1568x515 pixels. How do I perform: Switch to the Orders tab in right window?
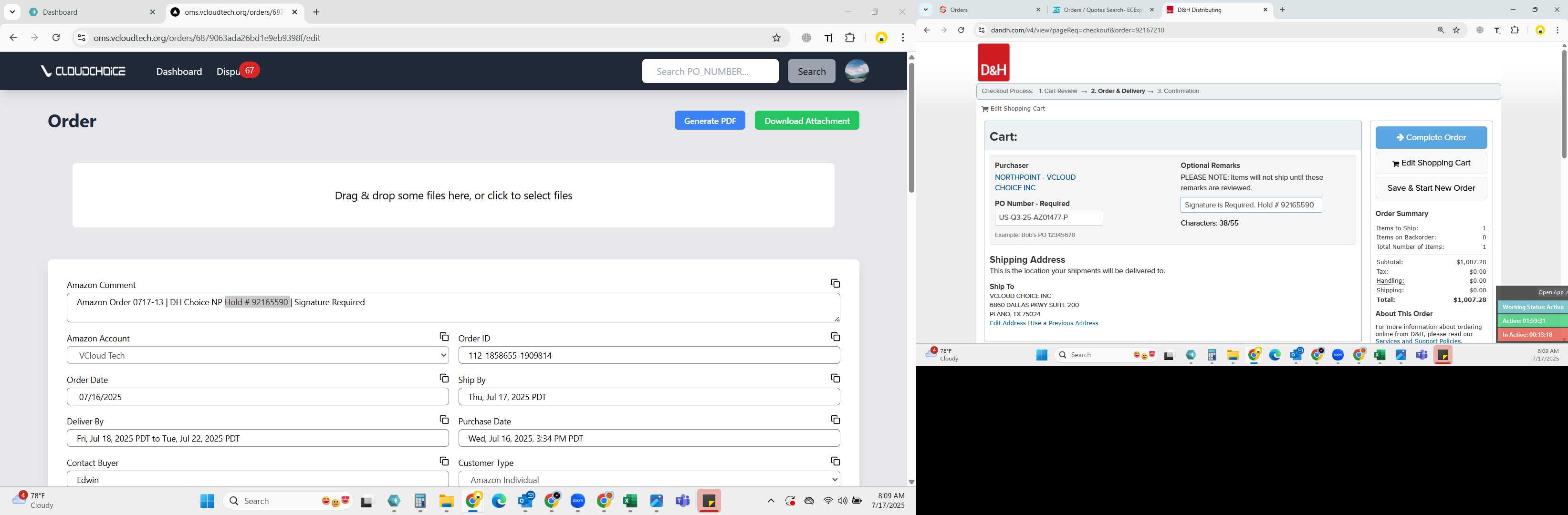click(x=989, y=10)
